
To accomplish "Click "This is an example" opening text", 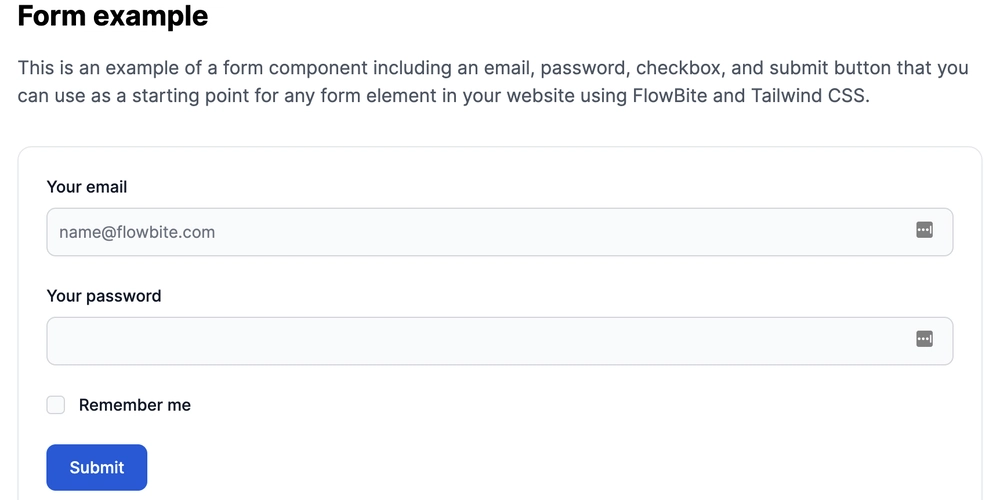I will tap(94, 68).
